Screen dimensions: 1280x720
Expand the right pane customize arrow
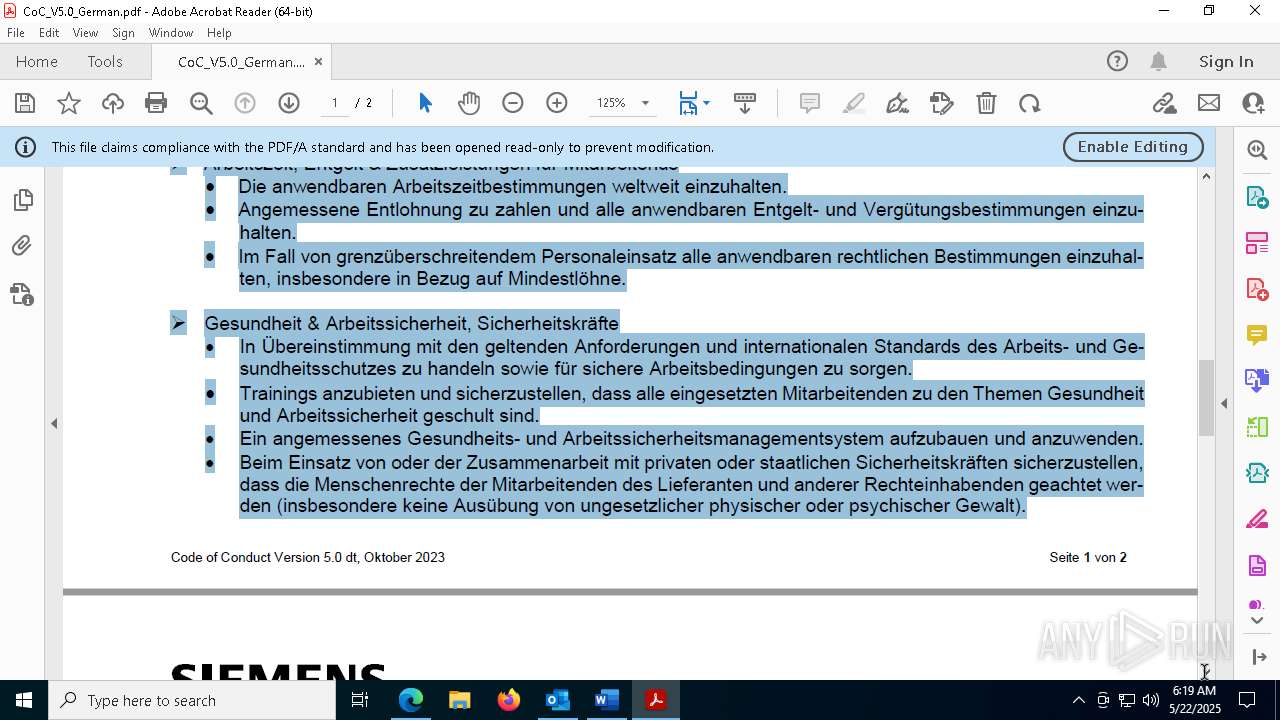pos(1257,657)
